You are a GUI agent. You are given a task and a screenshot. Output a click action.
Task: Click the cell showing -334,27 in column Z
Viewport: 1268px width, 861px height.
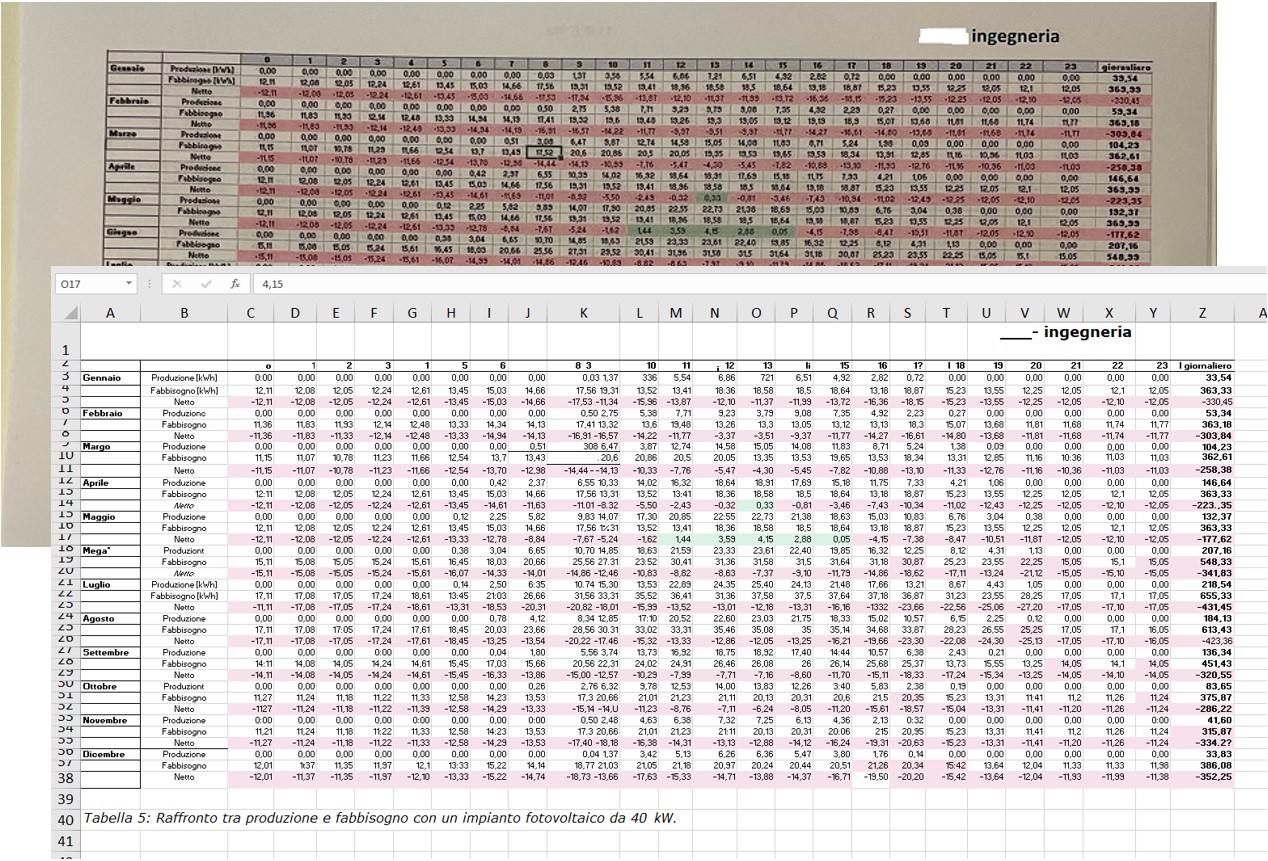[x=1201, y=743]
